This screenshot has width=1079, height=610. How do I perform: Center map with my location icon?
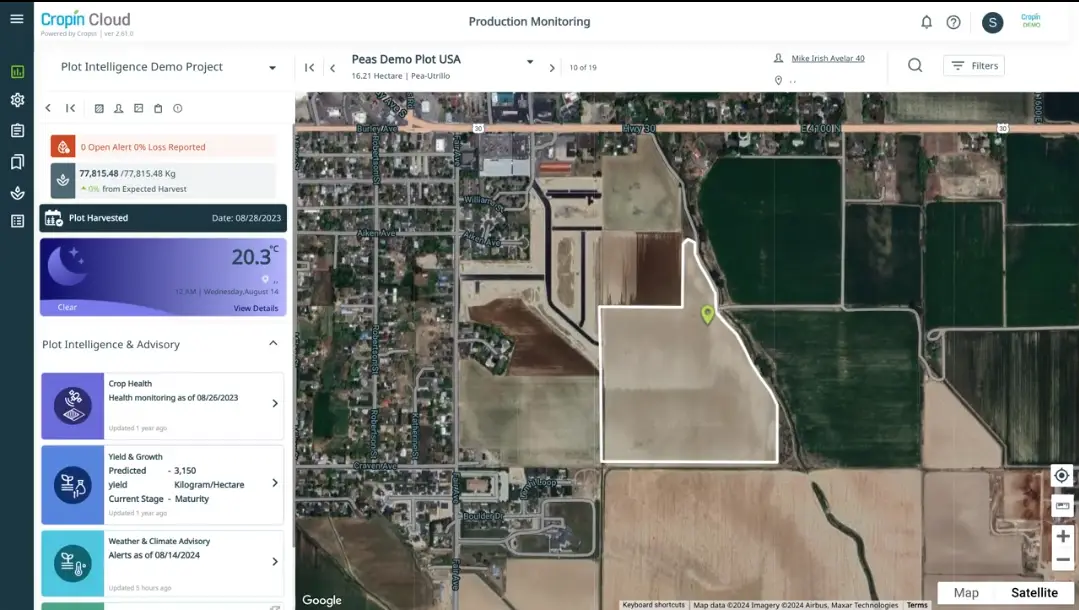coord(1062,475)
